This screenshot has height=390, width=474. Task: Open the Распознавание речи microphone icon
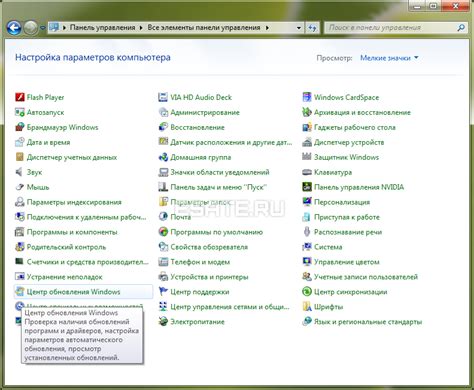pyautogui.click(x=307, y=232)
